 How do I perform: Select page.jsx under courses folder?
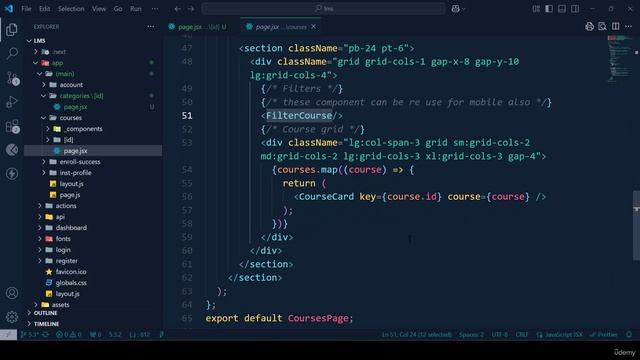(93, 151)
